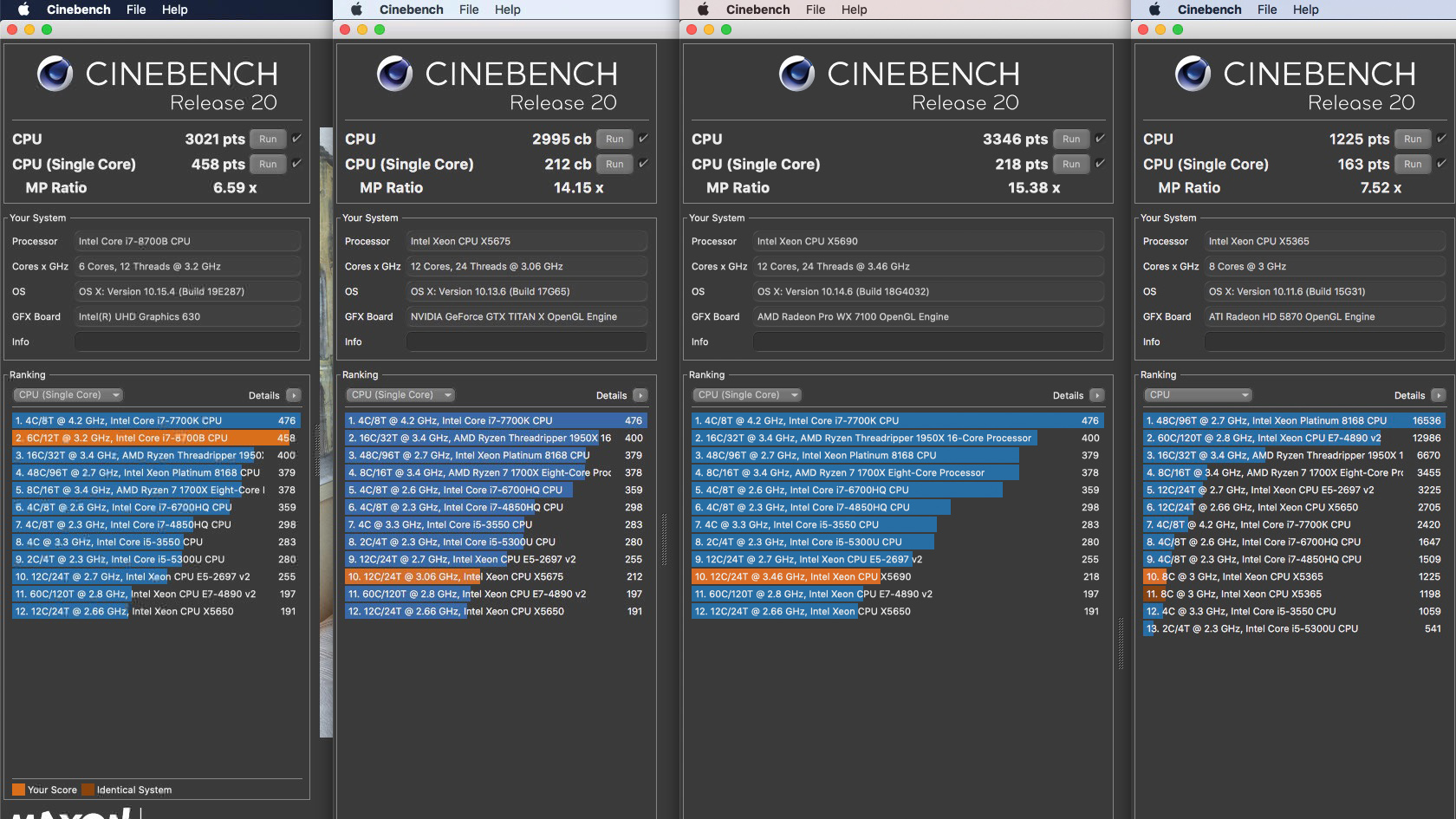The height and width of the screenshot is (819, 1456).
Task: Click Your Score orange legend swatch
Action: point(18,790)
